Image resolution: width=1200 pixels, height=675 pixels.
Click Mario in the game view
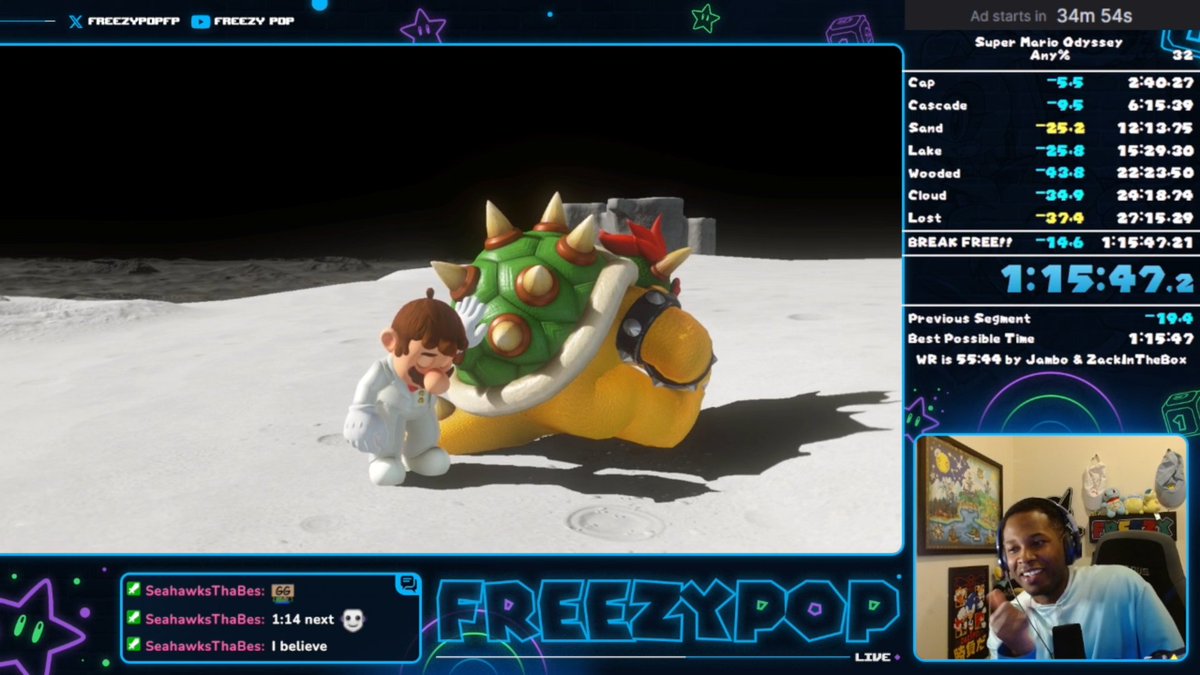408,389
